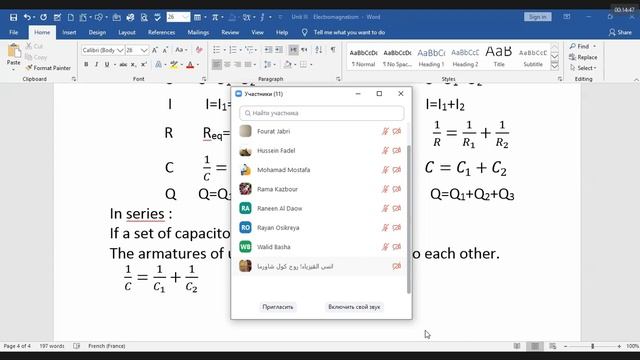Apply the Heading 1 style
640x360 pixels.
tap(431, 58)
